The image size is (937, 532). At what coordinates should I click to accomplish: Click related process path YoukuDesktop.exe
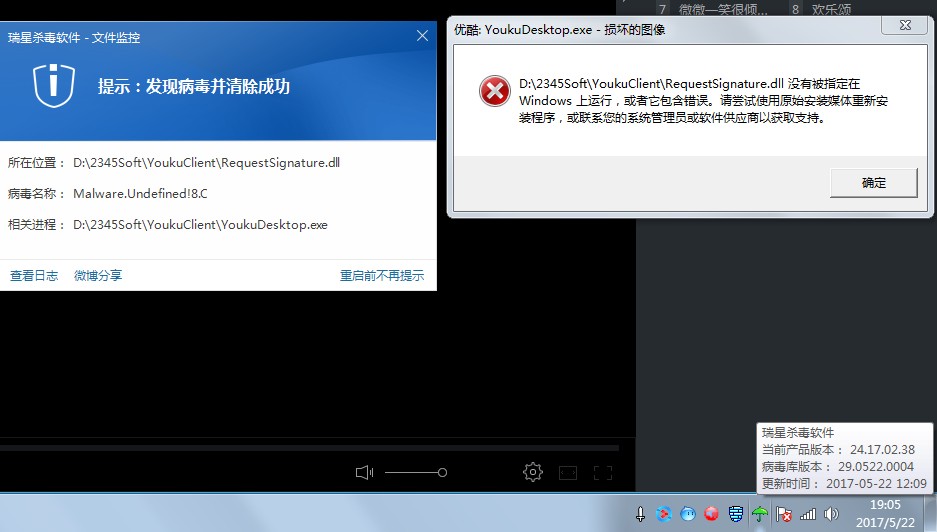point(200,225)
